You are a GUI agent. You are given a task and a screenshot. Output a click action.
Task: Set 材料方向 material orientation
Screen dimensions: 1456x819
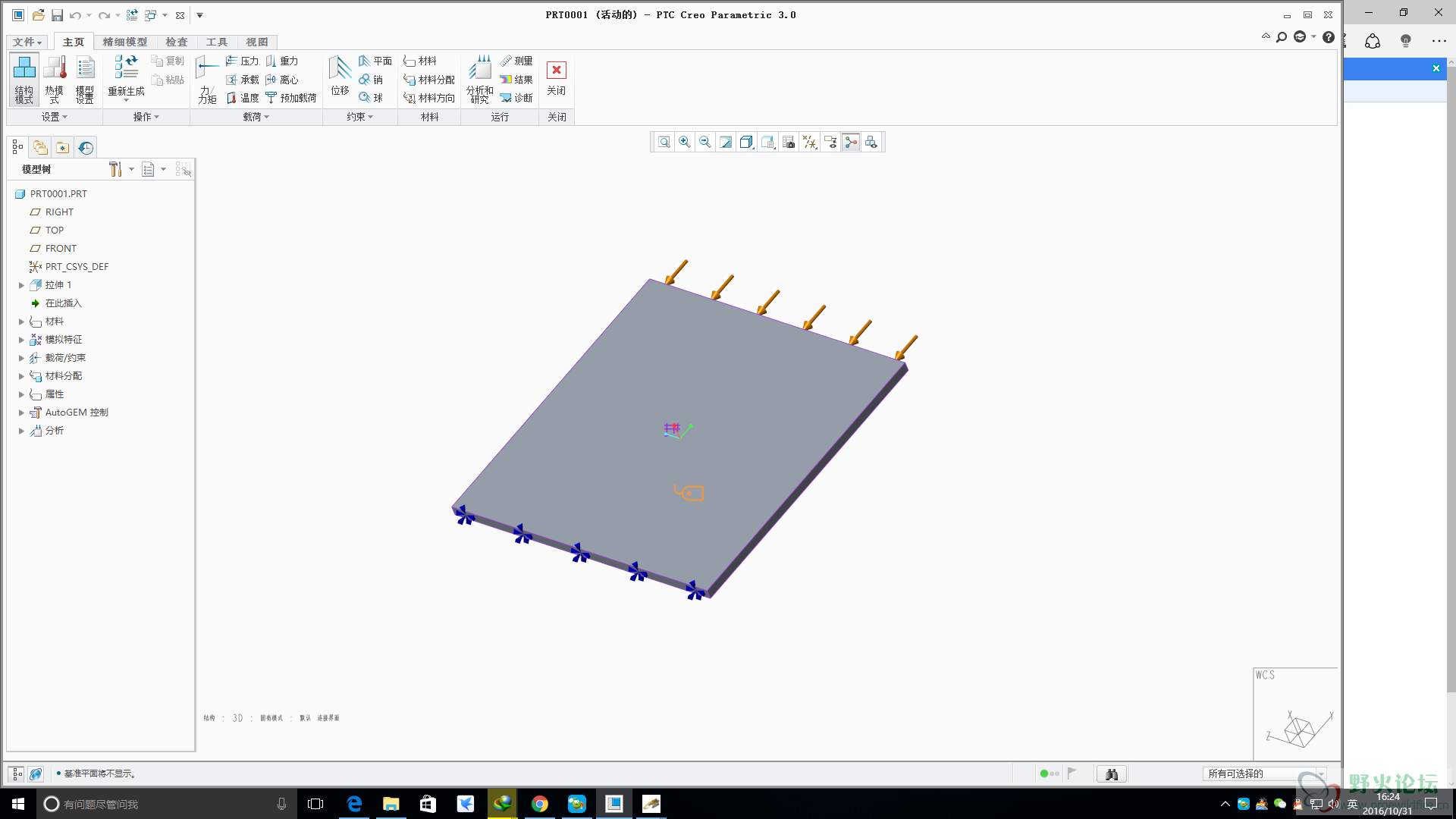point(429,98)
